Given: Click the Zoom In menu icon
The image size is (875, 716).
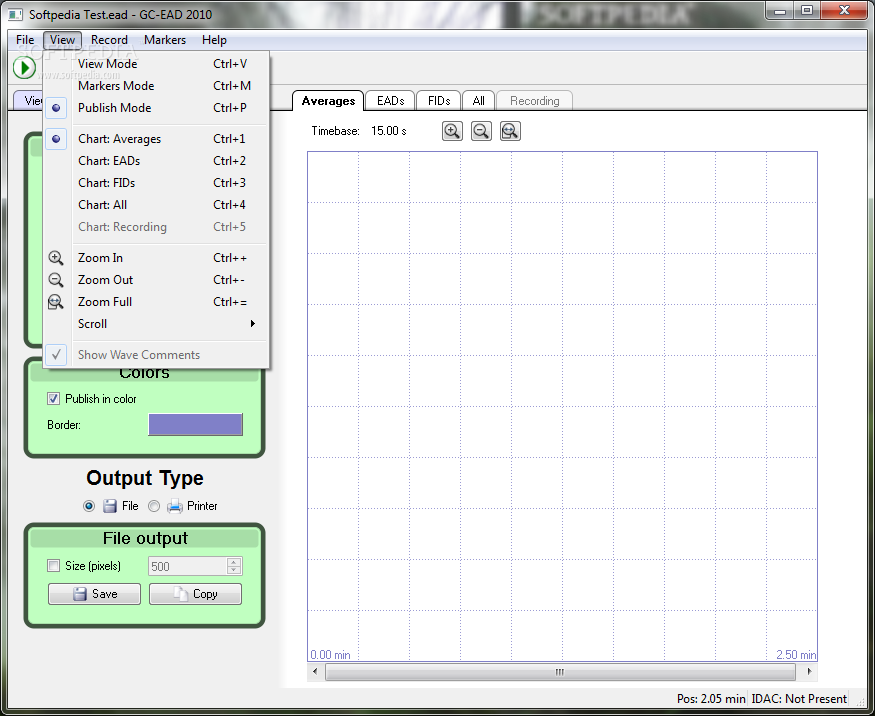Looking at the screenshot, I should 56,258.
